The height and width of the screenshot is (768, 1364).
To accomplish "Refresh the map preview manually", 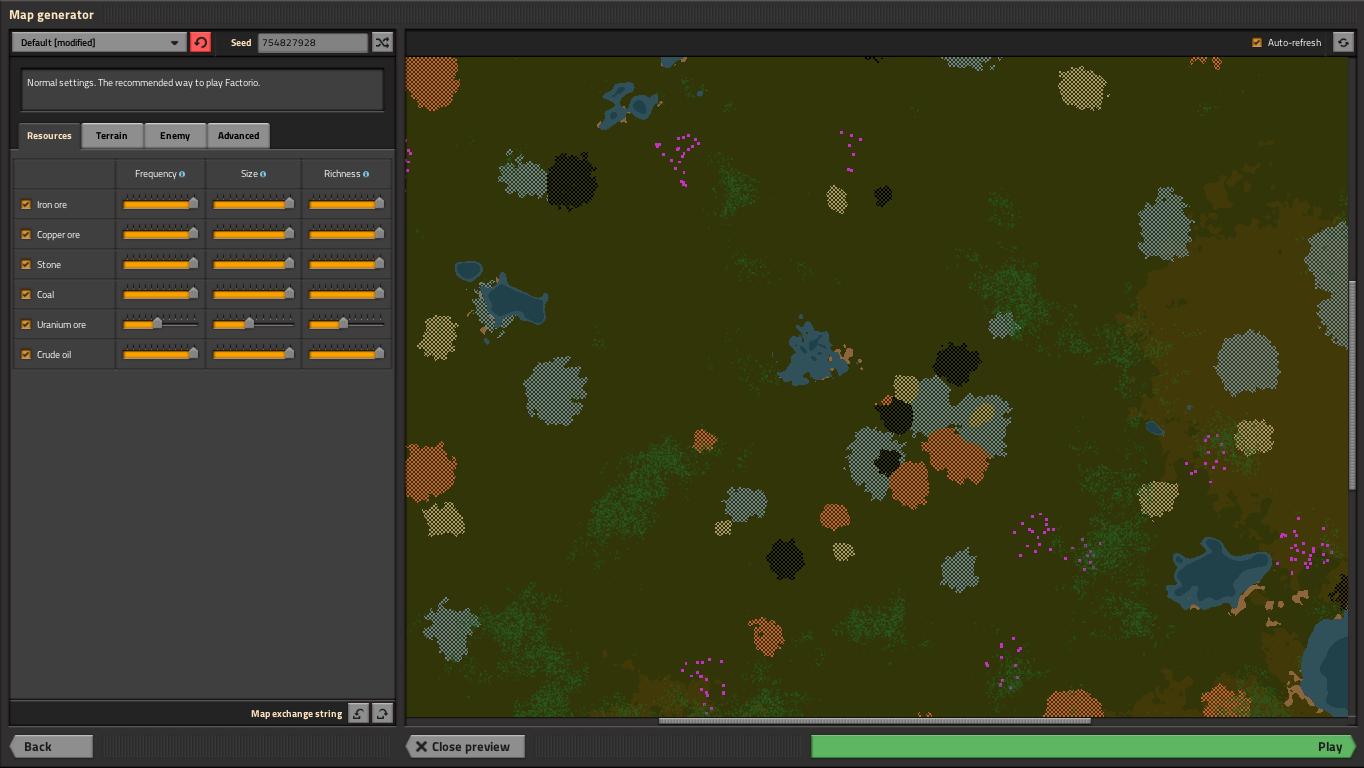I will point(1343,42).
